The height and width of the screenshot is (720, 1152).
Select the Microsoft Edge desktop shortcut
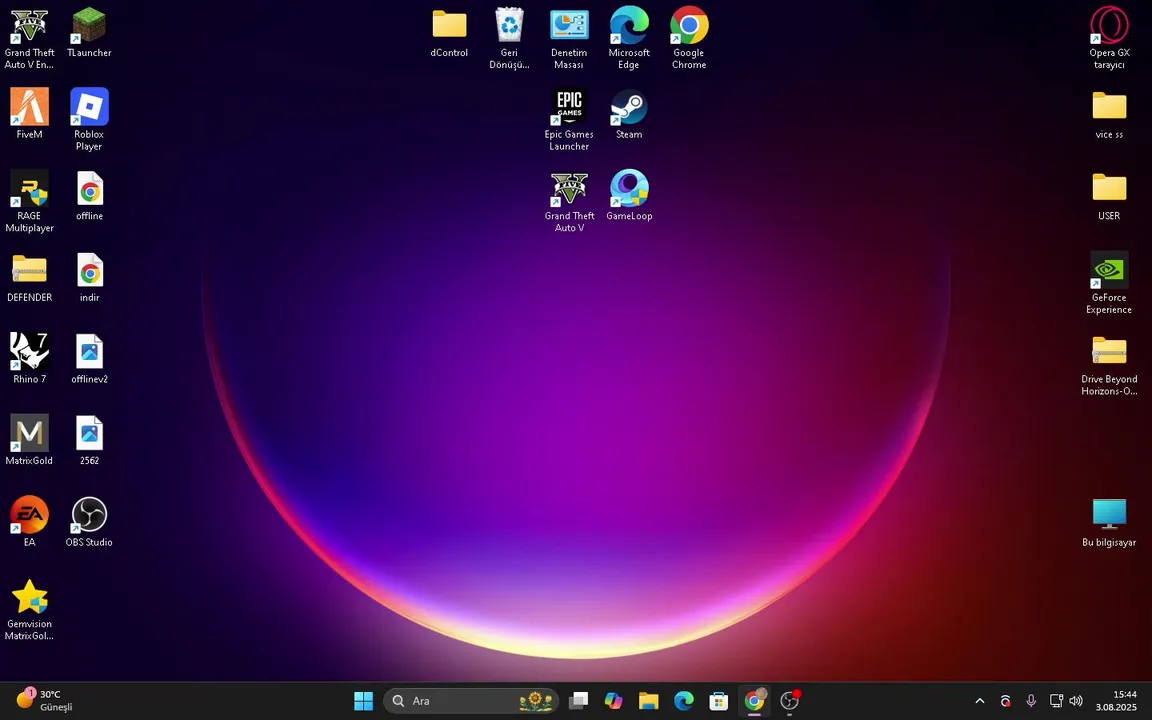[629, 38]
